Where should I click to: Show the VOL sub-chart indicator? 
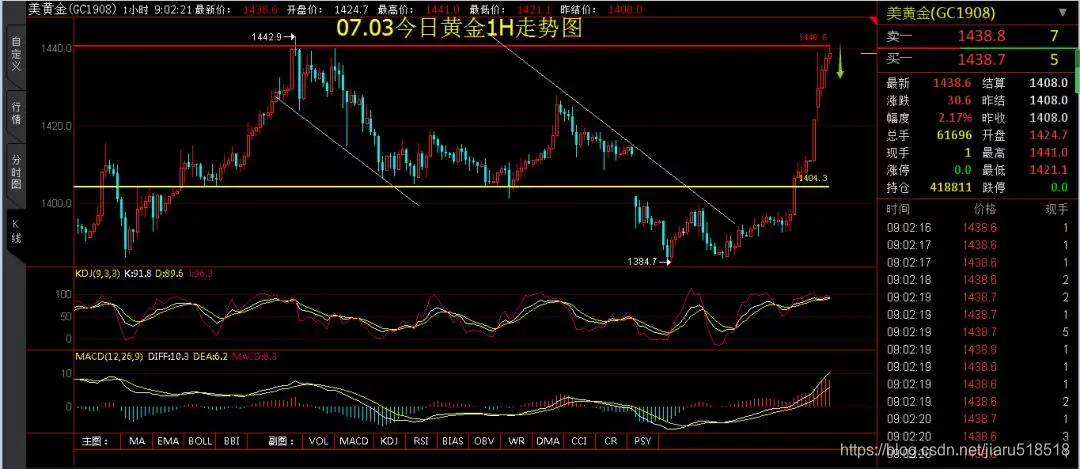coord(318,441)
